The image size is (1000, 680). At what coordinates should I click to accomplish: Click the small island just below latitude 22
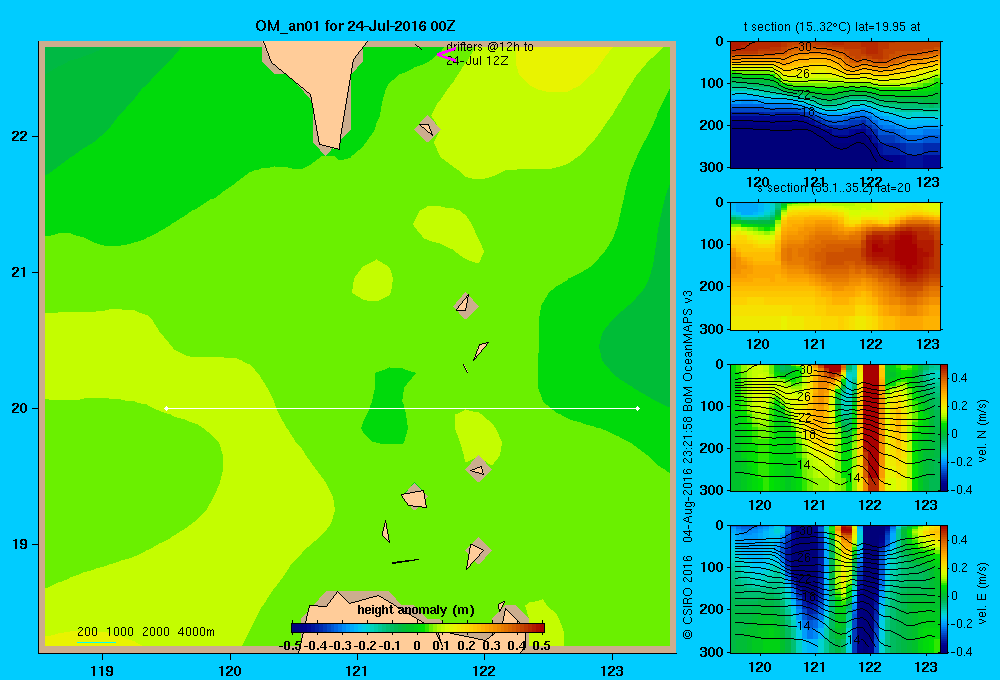[x=427, y=129]
